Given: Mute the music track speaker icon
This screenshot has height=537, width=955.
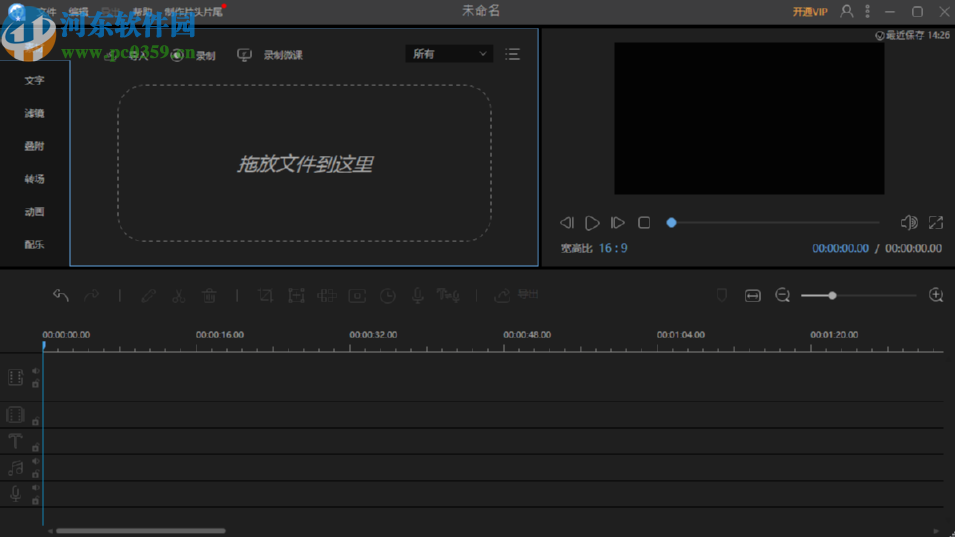Looking at the screenshot, I should (x=35, y=462).
